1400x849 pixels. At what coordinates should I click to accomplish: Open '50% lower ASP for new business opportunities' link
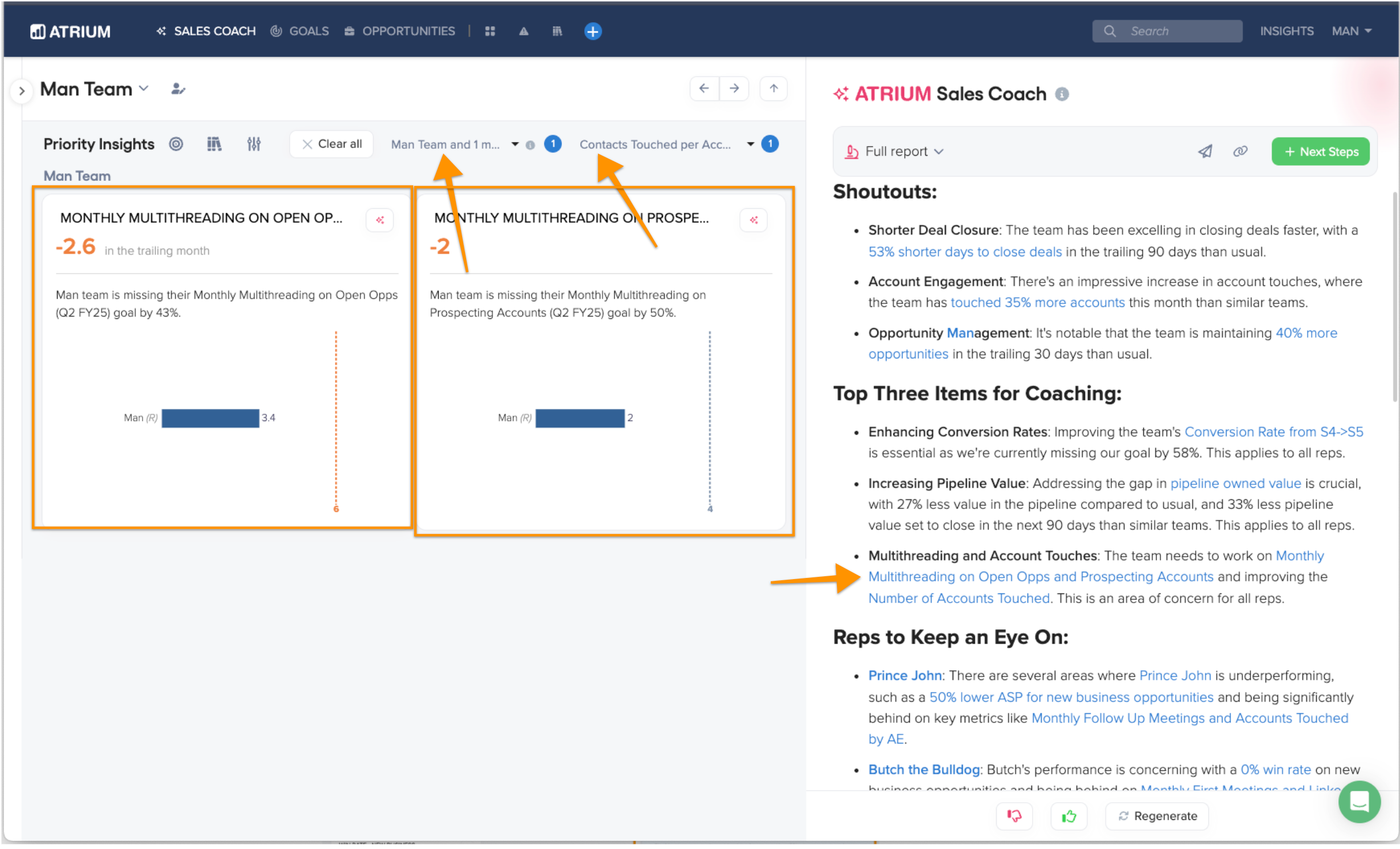(1071, 697)
